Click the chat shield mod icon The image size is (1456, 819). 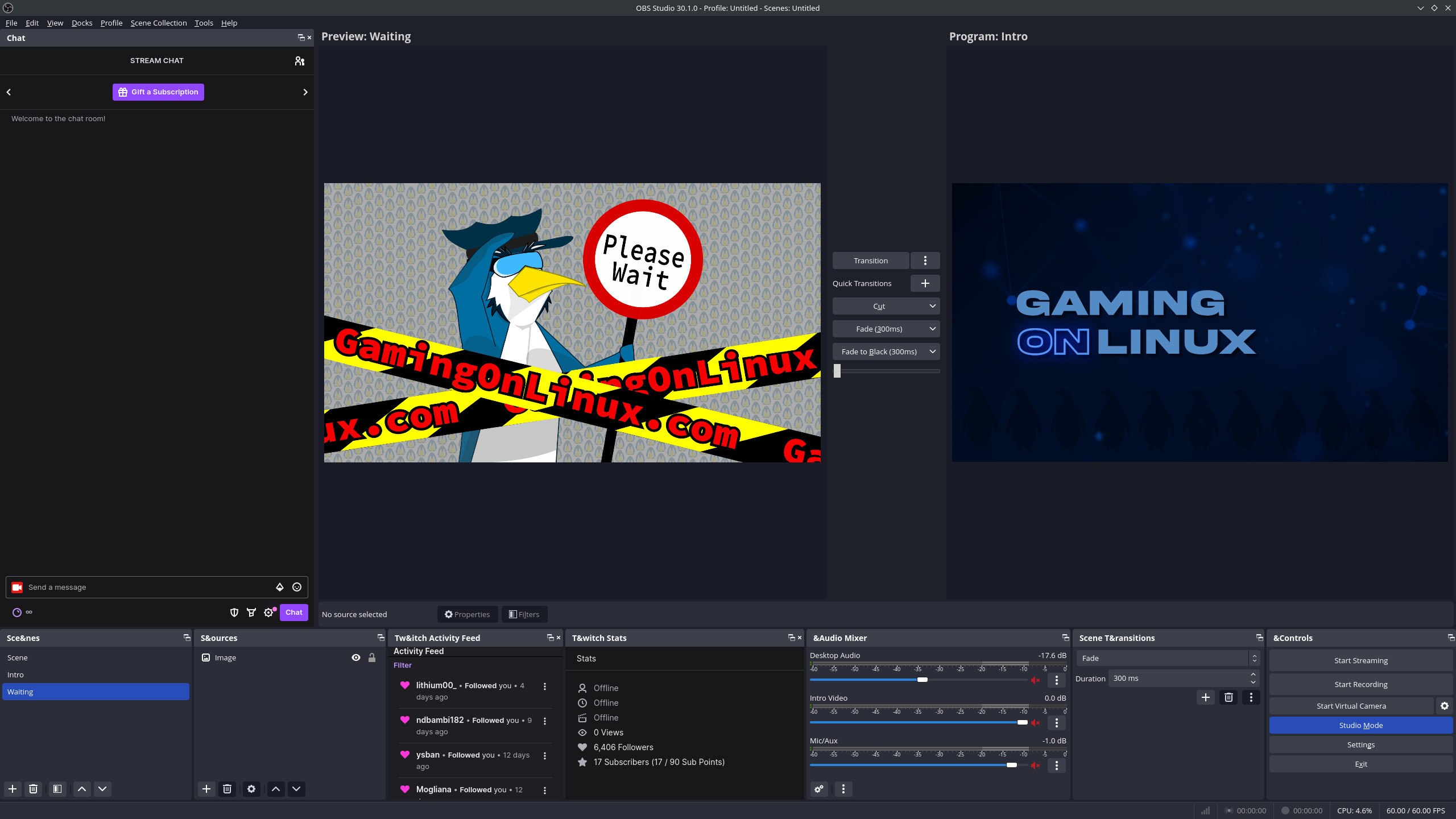click(x=234, y=613)
